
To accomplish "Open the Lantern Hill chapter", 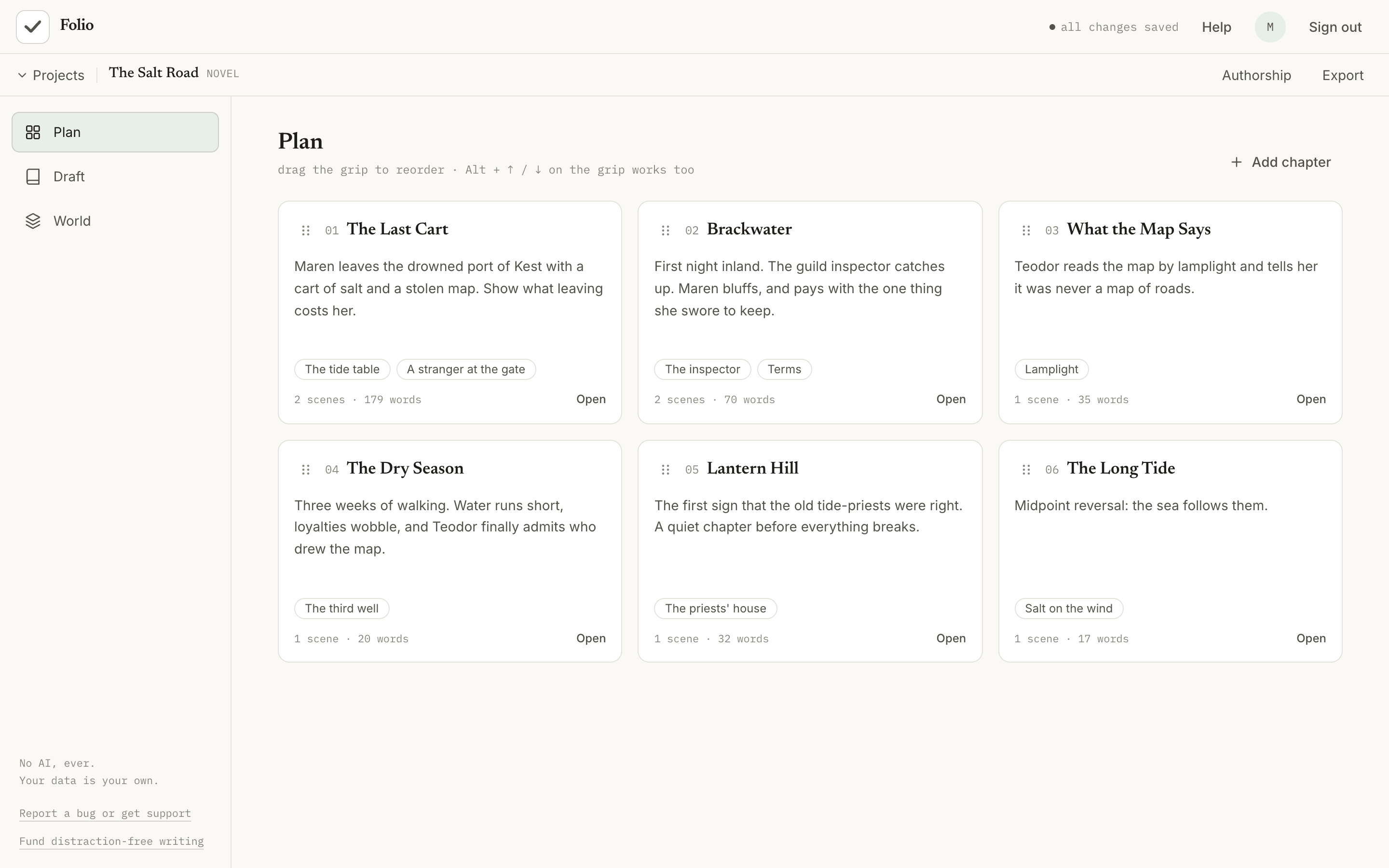I will point(951,638).
